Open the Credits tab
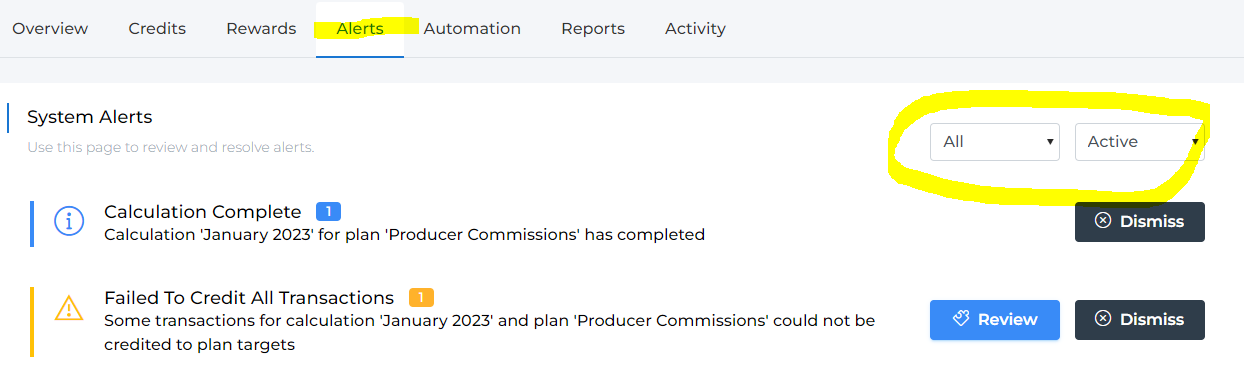 pos(157,29)
